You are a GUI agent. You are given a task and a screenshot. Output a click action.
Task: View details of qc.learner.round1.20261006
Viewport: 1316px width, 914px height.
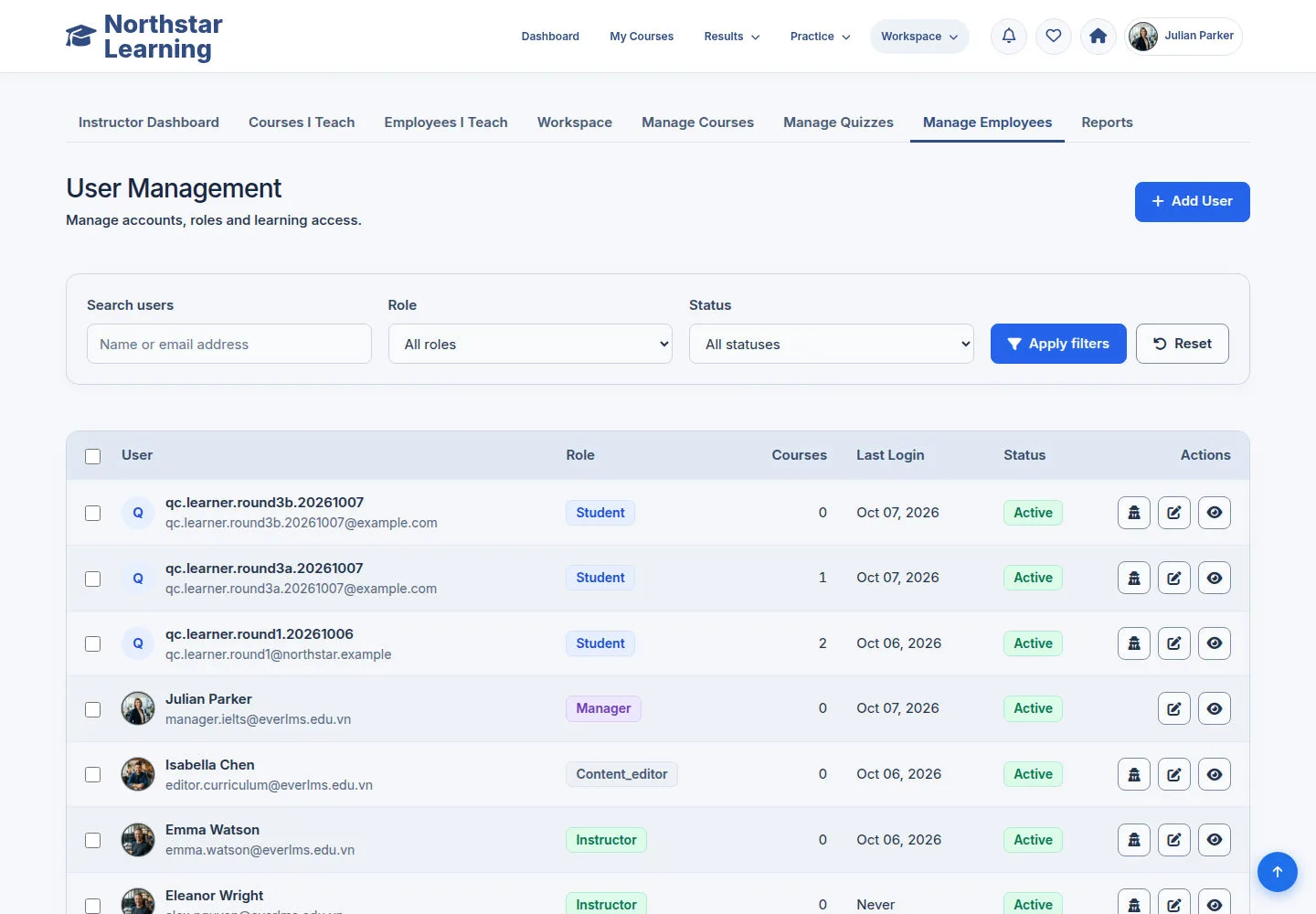coord(1215,643)
